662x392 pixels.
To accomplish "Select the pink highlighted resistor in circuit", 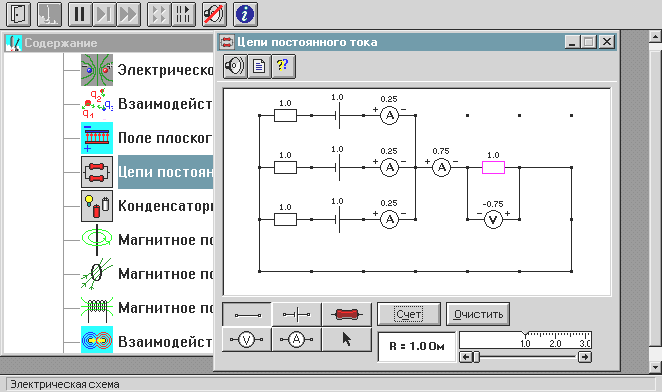I will (x=493, y=168).
